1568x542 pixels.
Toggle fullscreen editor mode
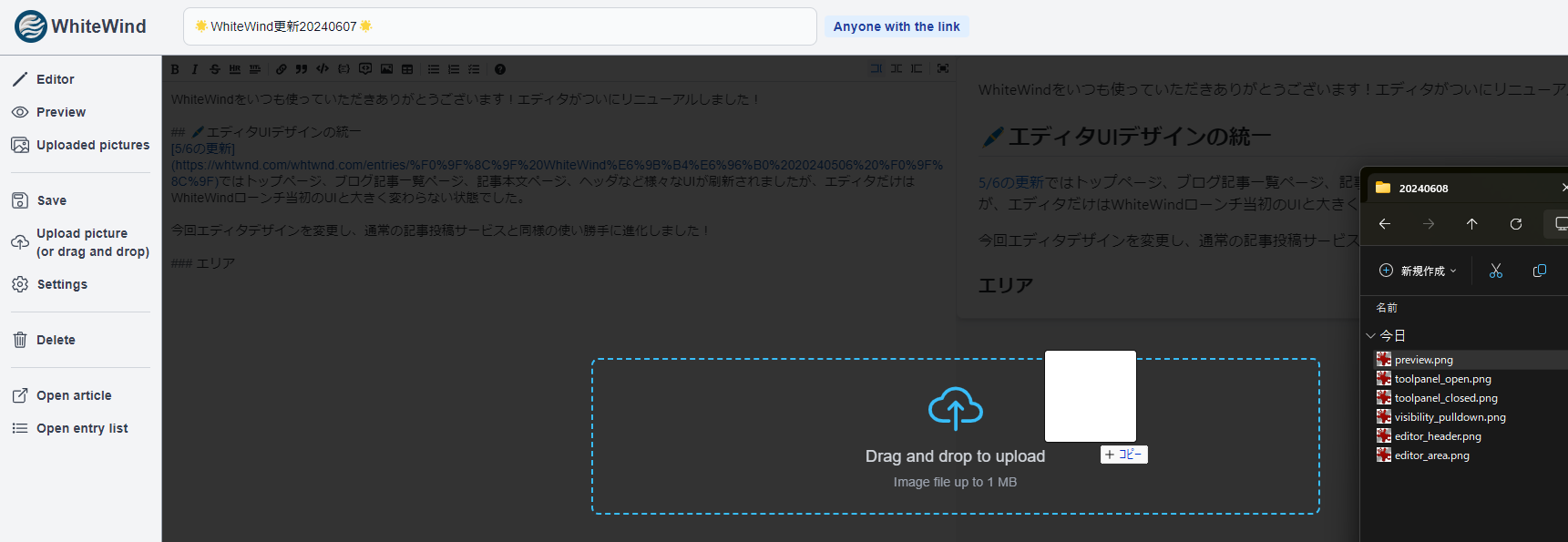[x=943, y=68]
